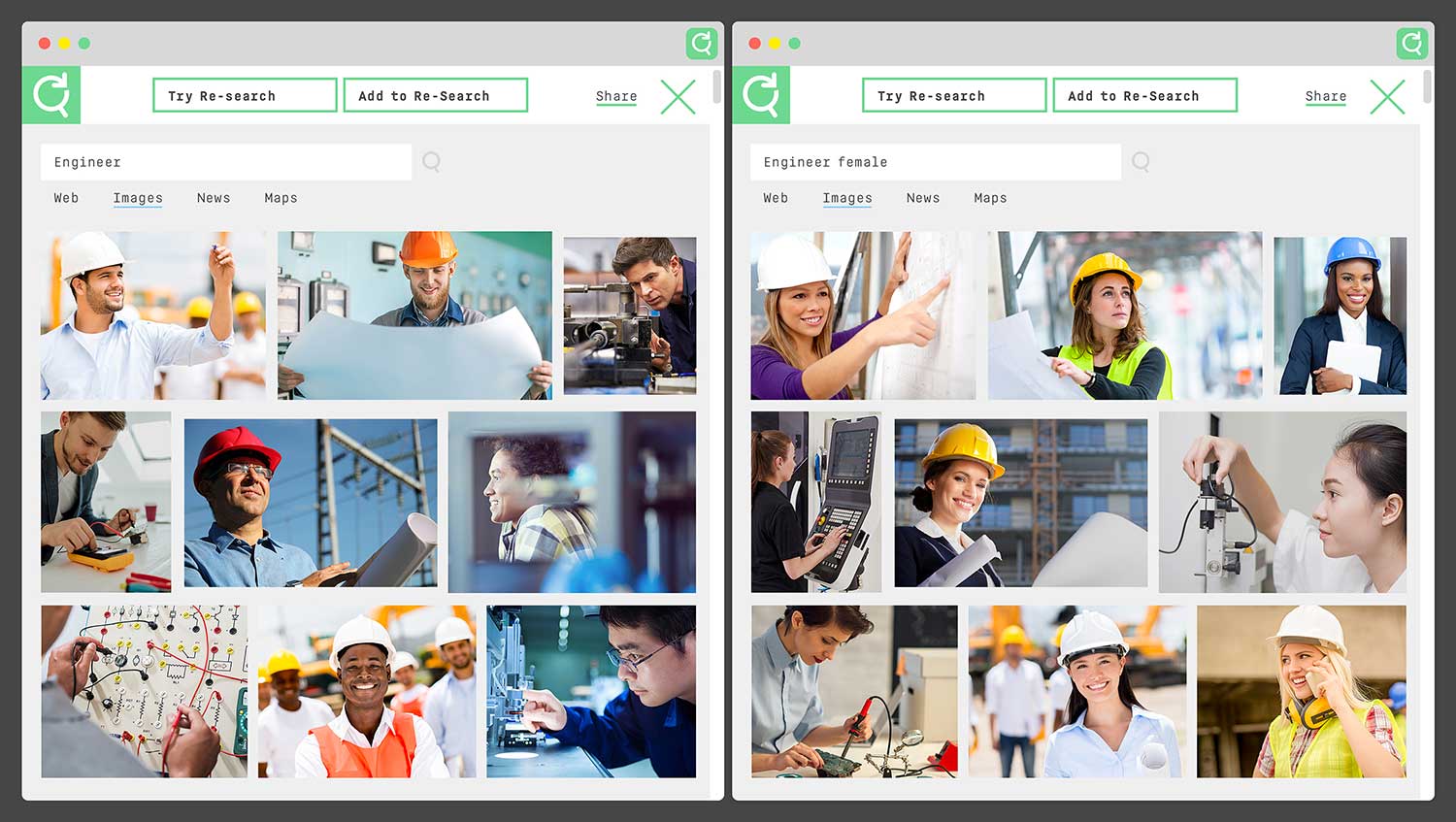
Task: Close the left Re-search toolbar with X
Action: (678, 96)
